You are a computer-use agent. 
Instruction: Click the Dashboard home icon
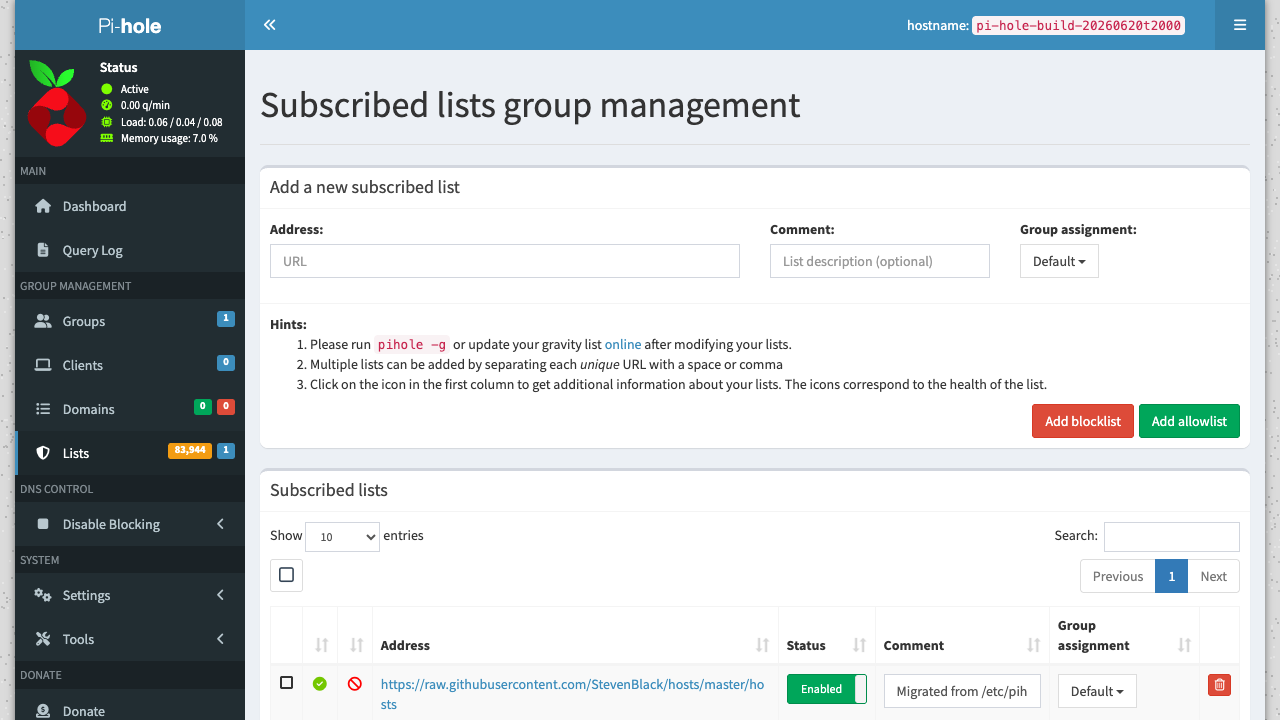click(43, 206)
